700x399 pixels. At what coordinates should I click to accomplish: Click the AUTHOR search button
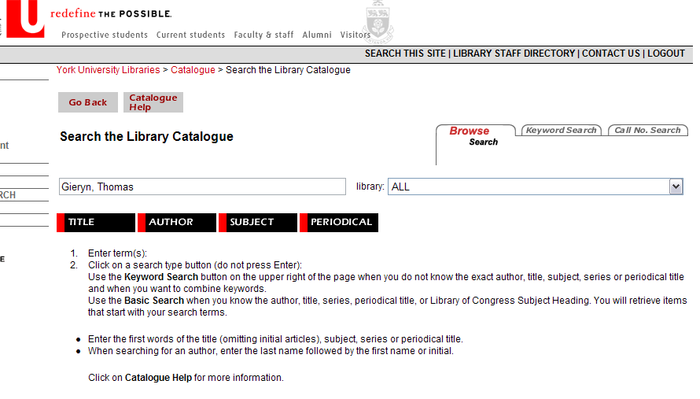(x=177, y=222)
